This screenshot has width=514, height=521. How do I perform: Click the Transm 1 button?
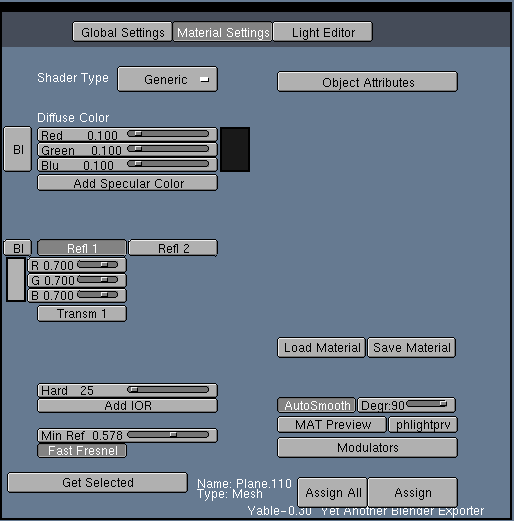(82, 313)
